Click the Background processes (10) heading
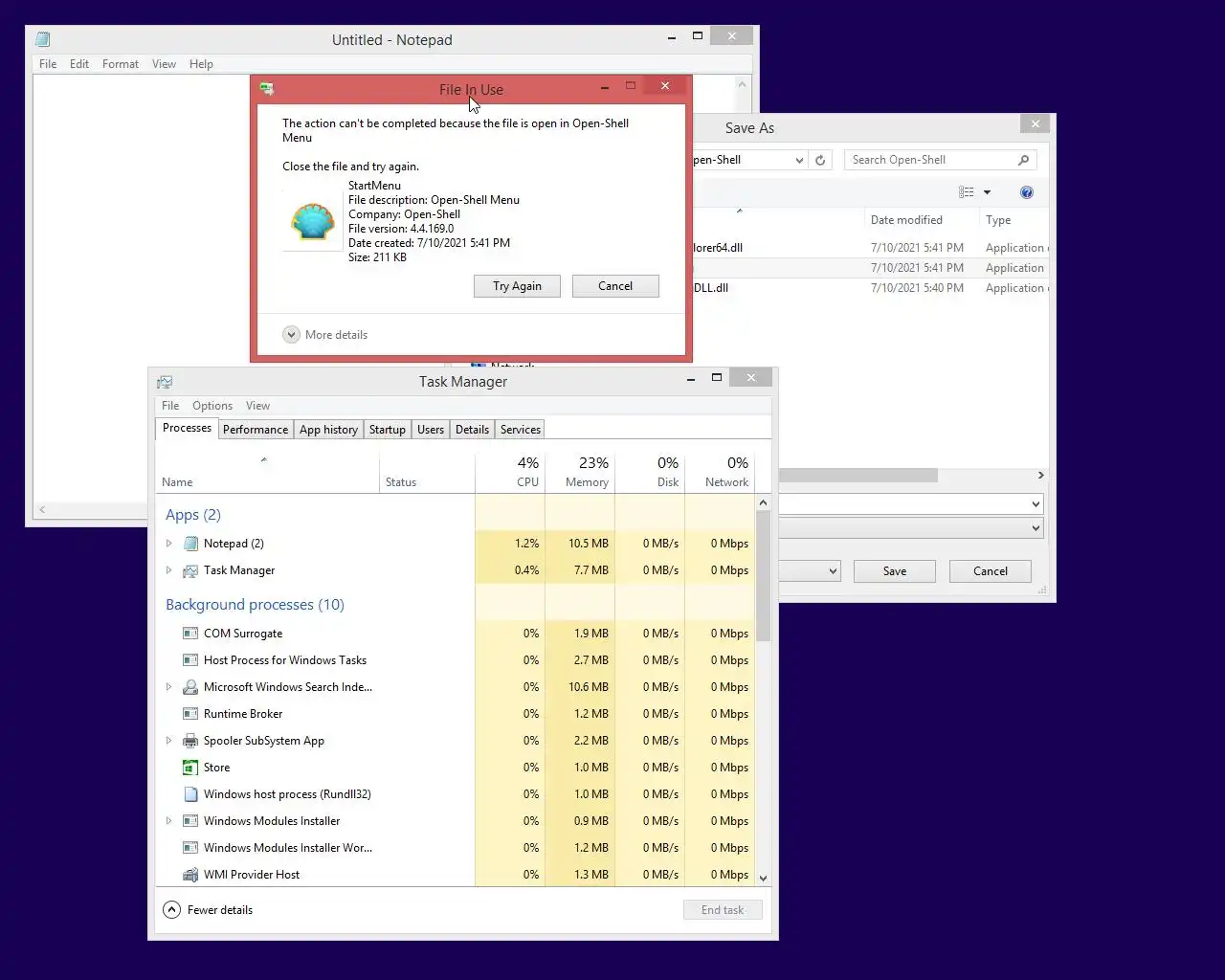This screenshot has height=980, width=1225. [255, 605]
